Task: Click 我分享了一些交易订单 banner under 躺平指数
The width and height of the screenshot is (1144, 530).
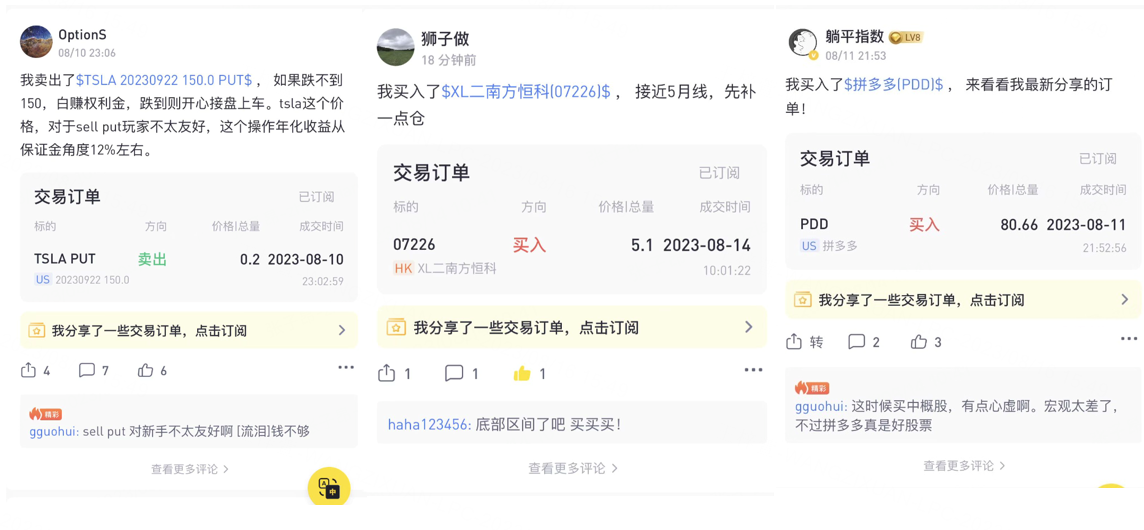Action: [x=963, y=300]
